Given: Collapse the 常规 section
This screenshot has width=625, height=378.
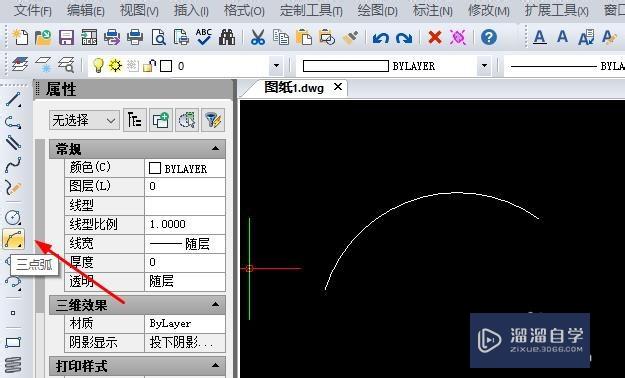Looking at the screenshot, I should coord(215,149).
